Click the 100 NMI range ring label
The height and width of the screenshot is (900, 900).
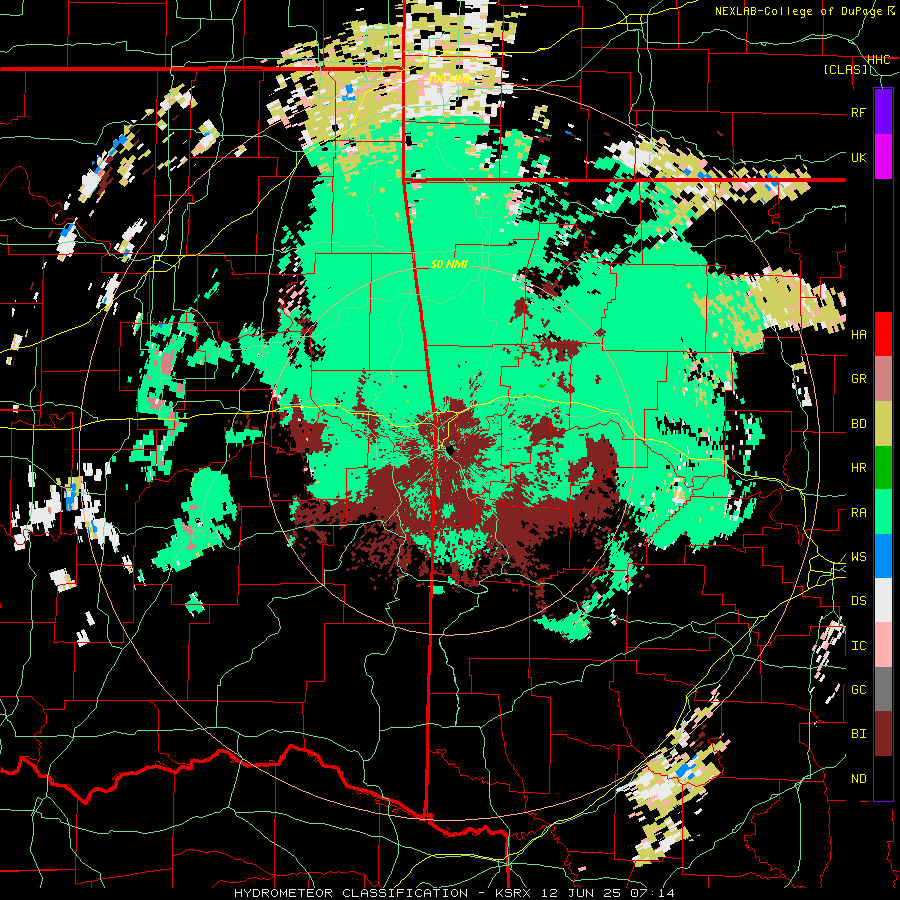[x=449, y=79]
